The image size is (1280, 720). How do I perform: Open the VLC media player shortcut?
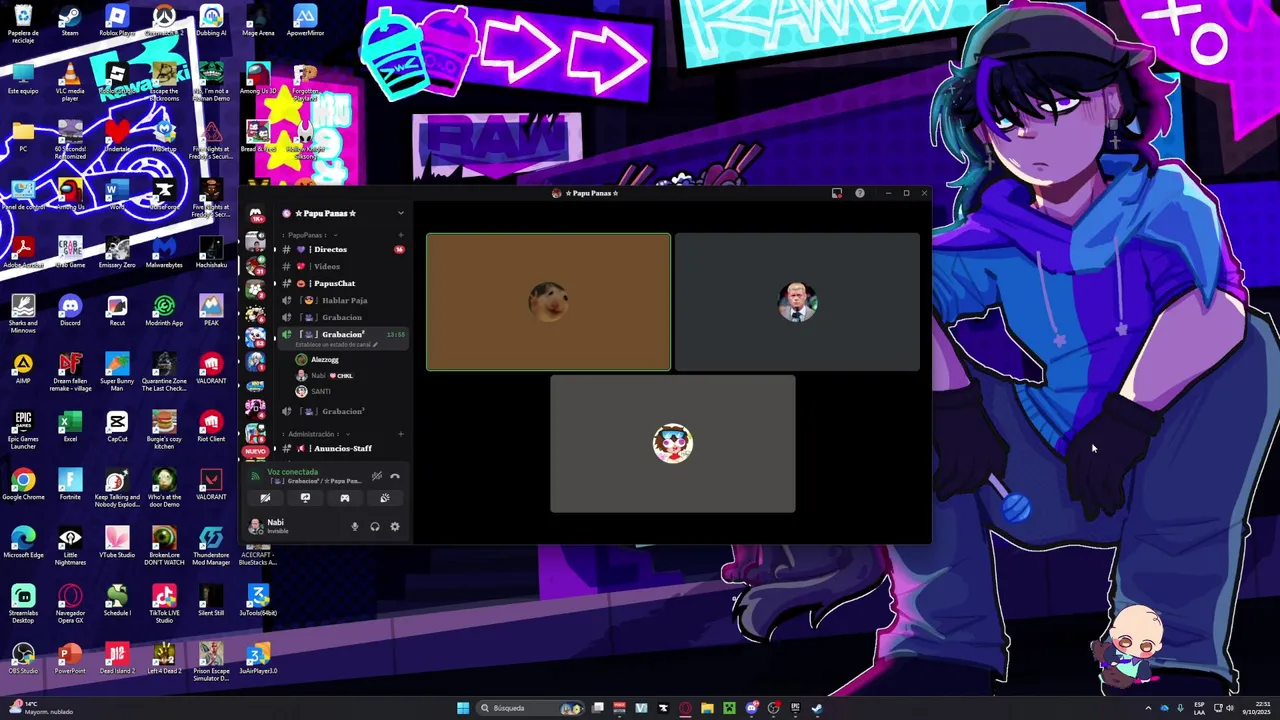[x=70, y=81]
